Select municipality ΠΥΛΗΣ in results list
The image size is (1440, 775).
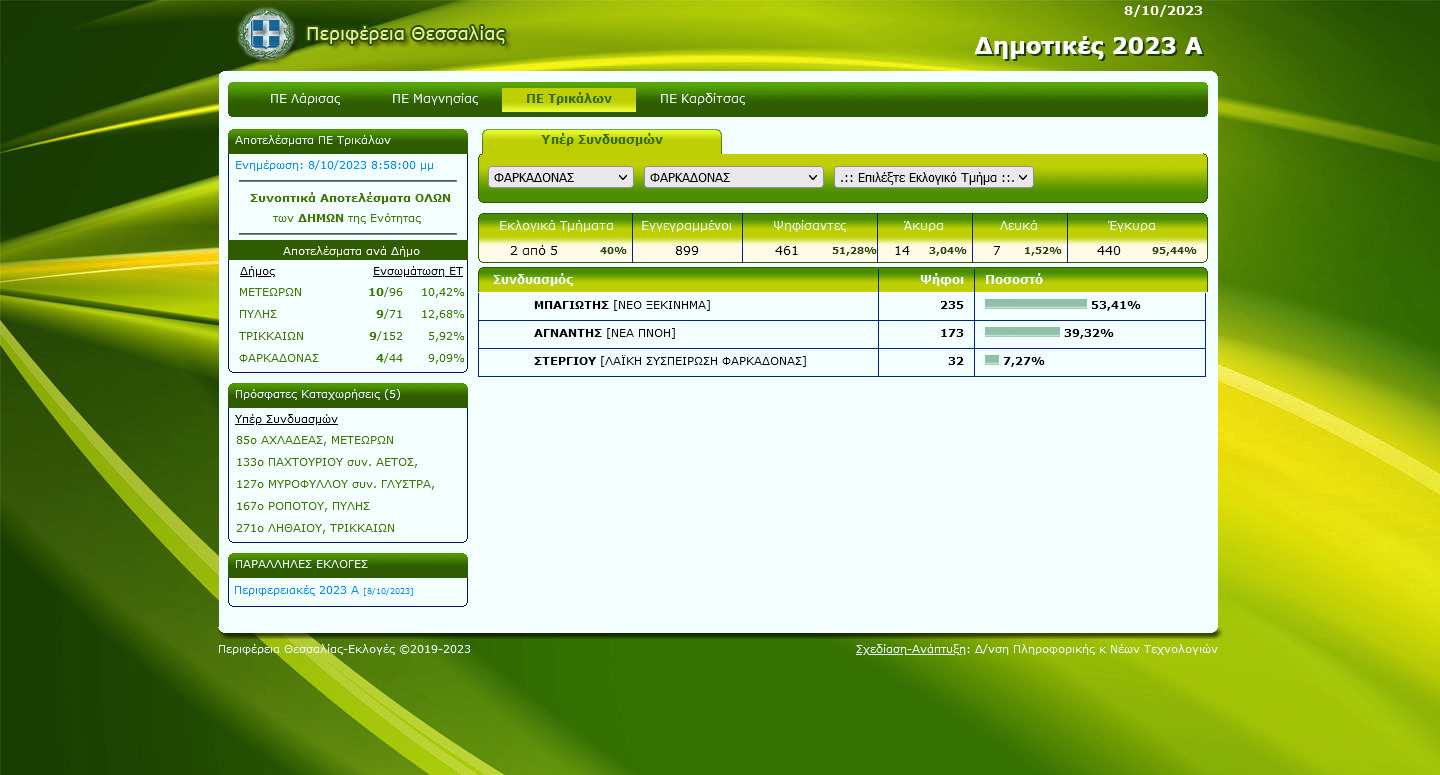pyautogui.click(x=258, y=314)
